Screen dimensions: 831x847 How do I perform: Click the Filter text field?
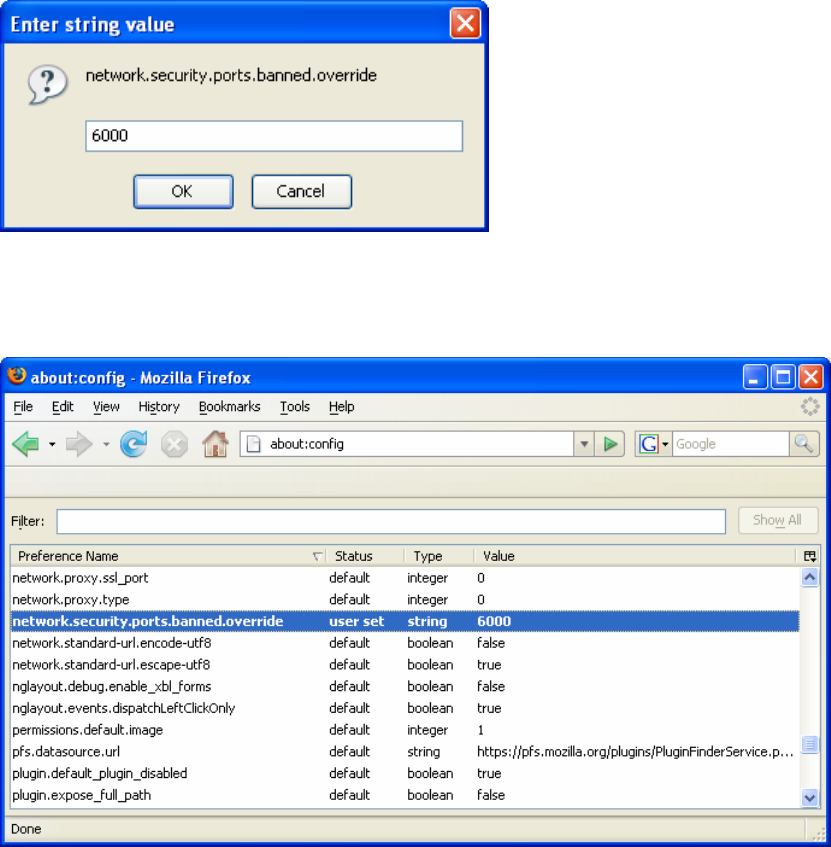tap(391, 521)
